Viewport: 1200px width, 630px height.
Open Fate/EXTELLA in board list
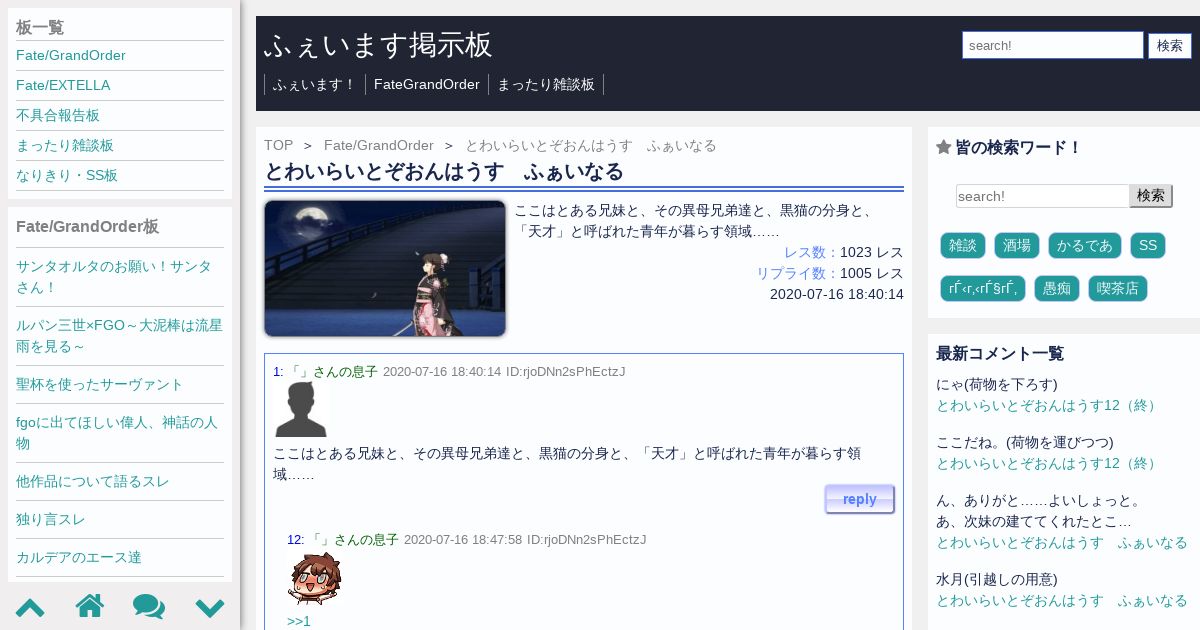click(x=63, y=85)
